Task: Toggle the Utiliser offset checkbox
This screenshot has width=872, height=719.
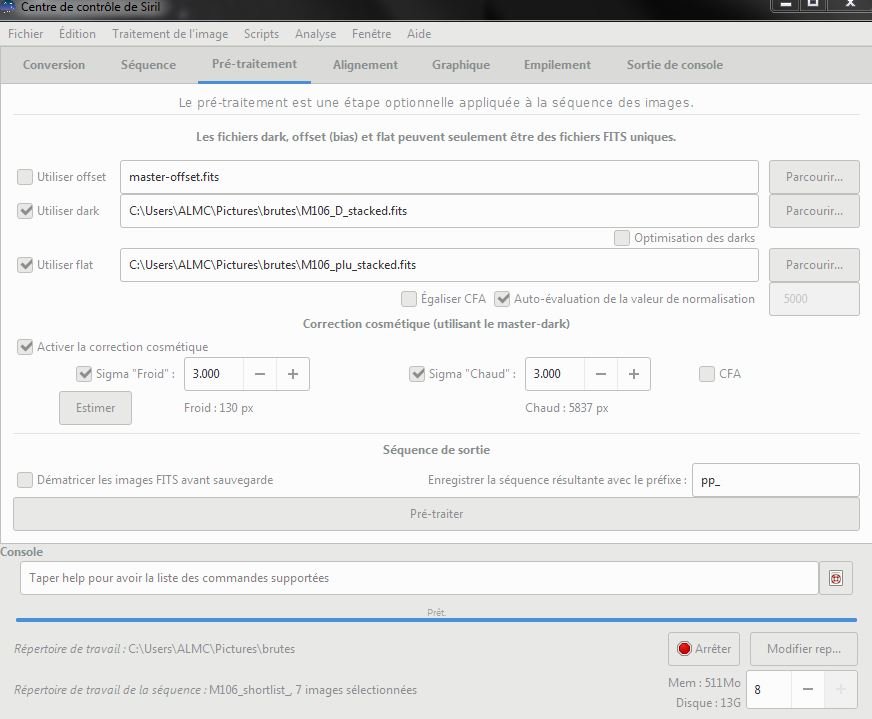Action: (x=25, y=177)
